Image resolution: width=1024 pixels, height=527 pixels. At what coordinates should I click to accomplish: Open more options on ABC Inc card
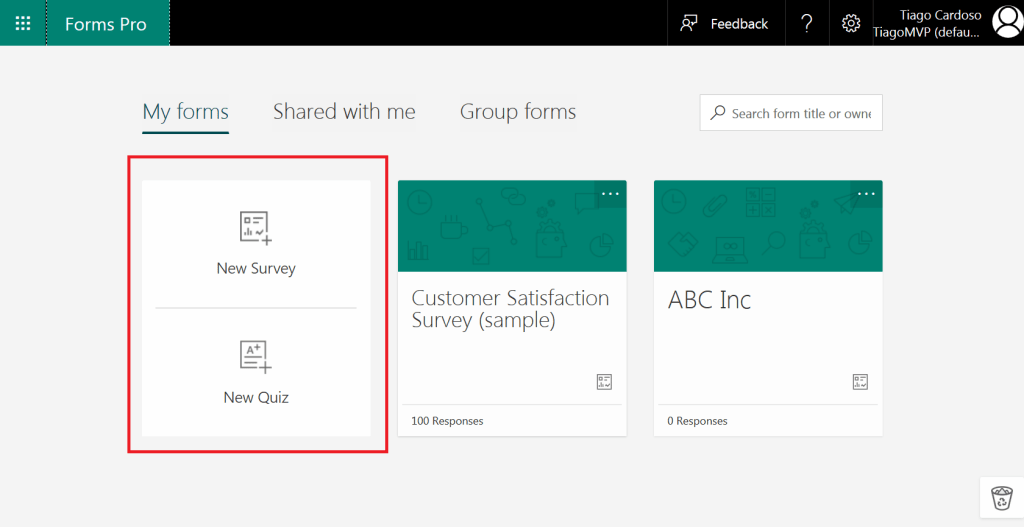[x=866, y=194]
